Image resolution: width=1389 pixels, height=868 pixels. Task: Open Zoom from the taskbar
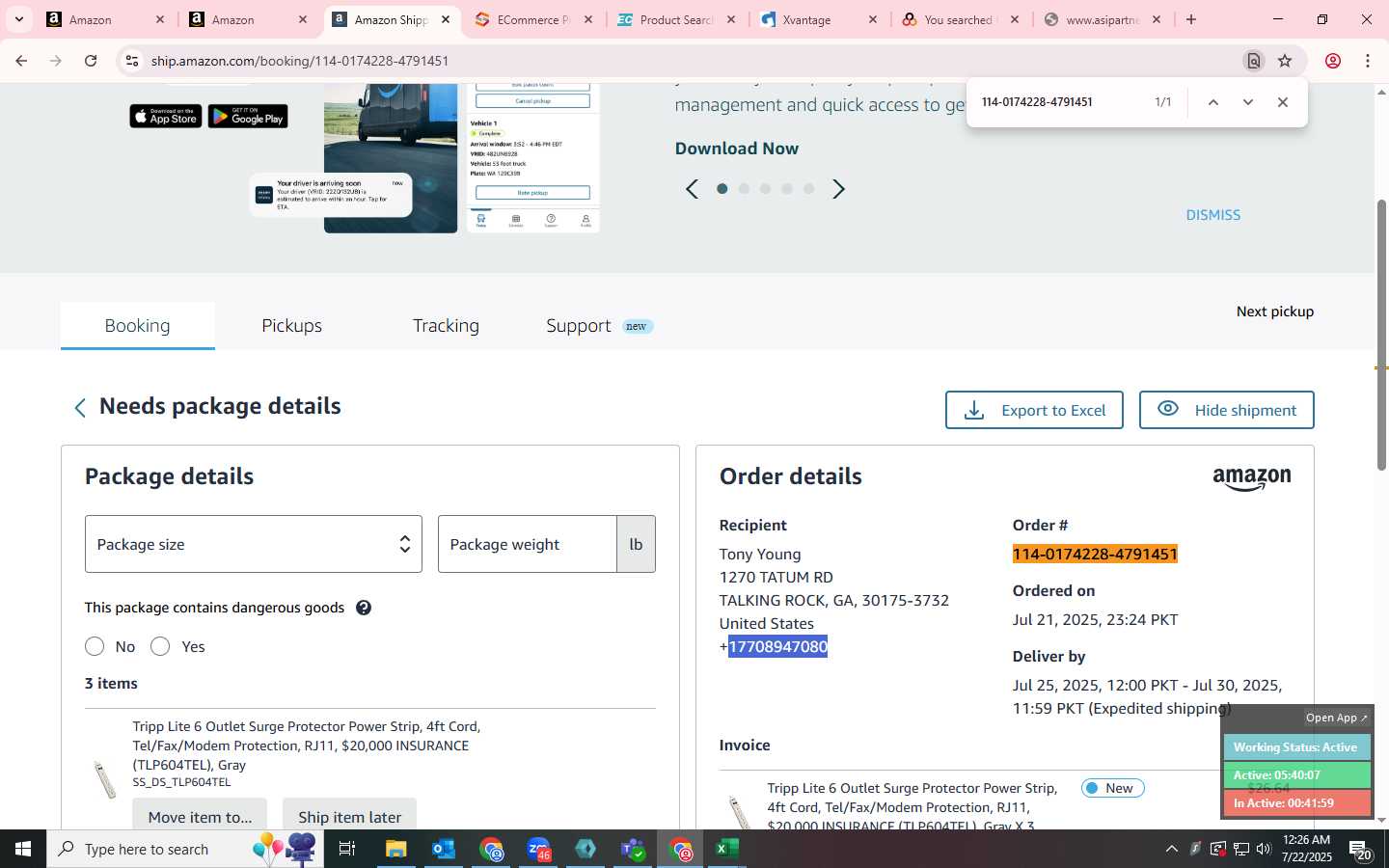tap(538, 849)
